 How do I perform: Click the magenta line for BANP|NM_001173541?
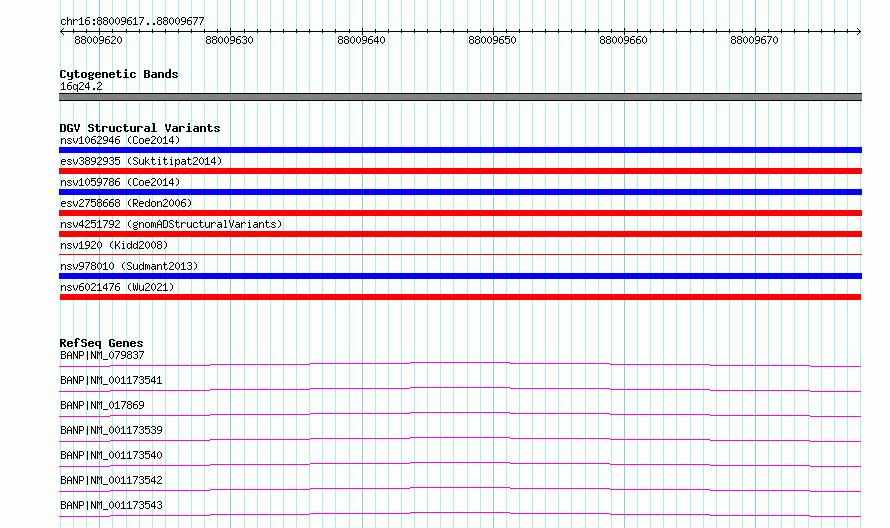point(460,389)
